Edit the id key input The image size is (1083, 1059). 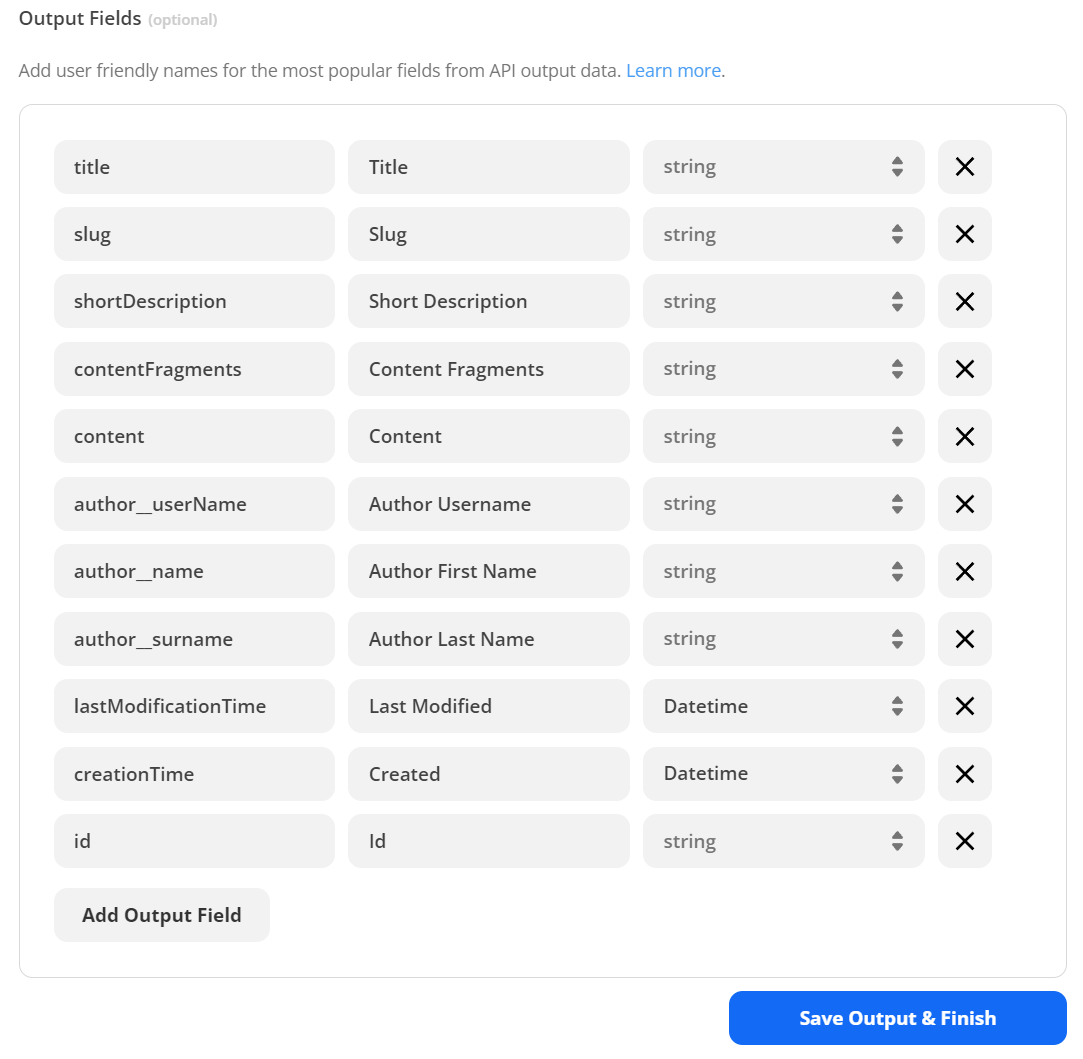[x=194, y=841]
